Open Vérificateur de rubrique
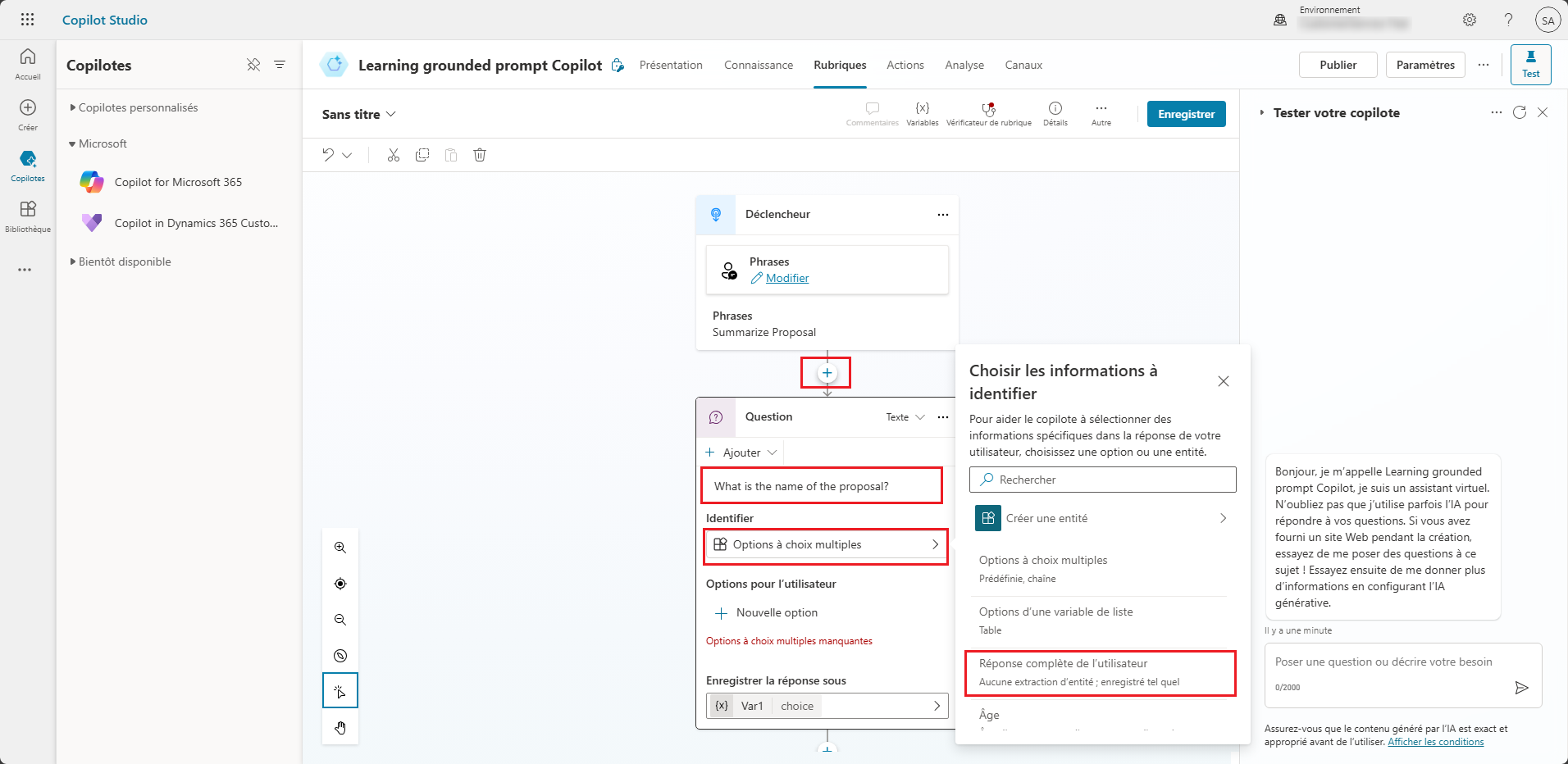The width and height of the screenshot is (1568, 764). pos(989,114)
